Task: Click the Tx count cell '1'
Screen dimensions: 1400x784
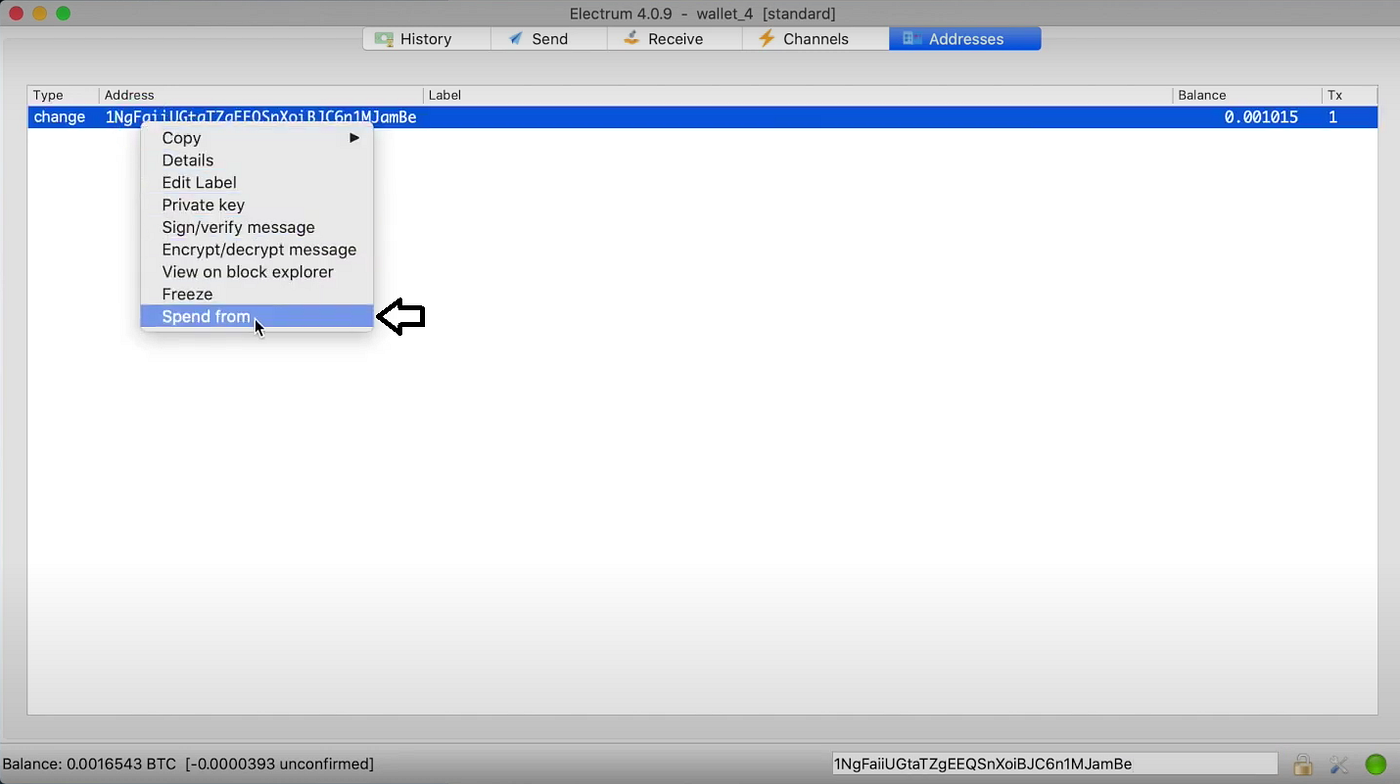Action: pos(1333,117)
